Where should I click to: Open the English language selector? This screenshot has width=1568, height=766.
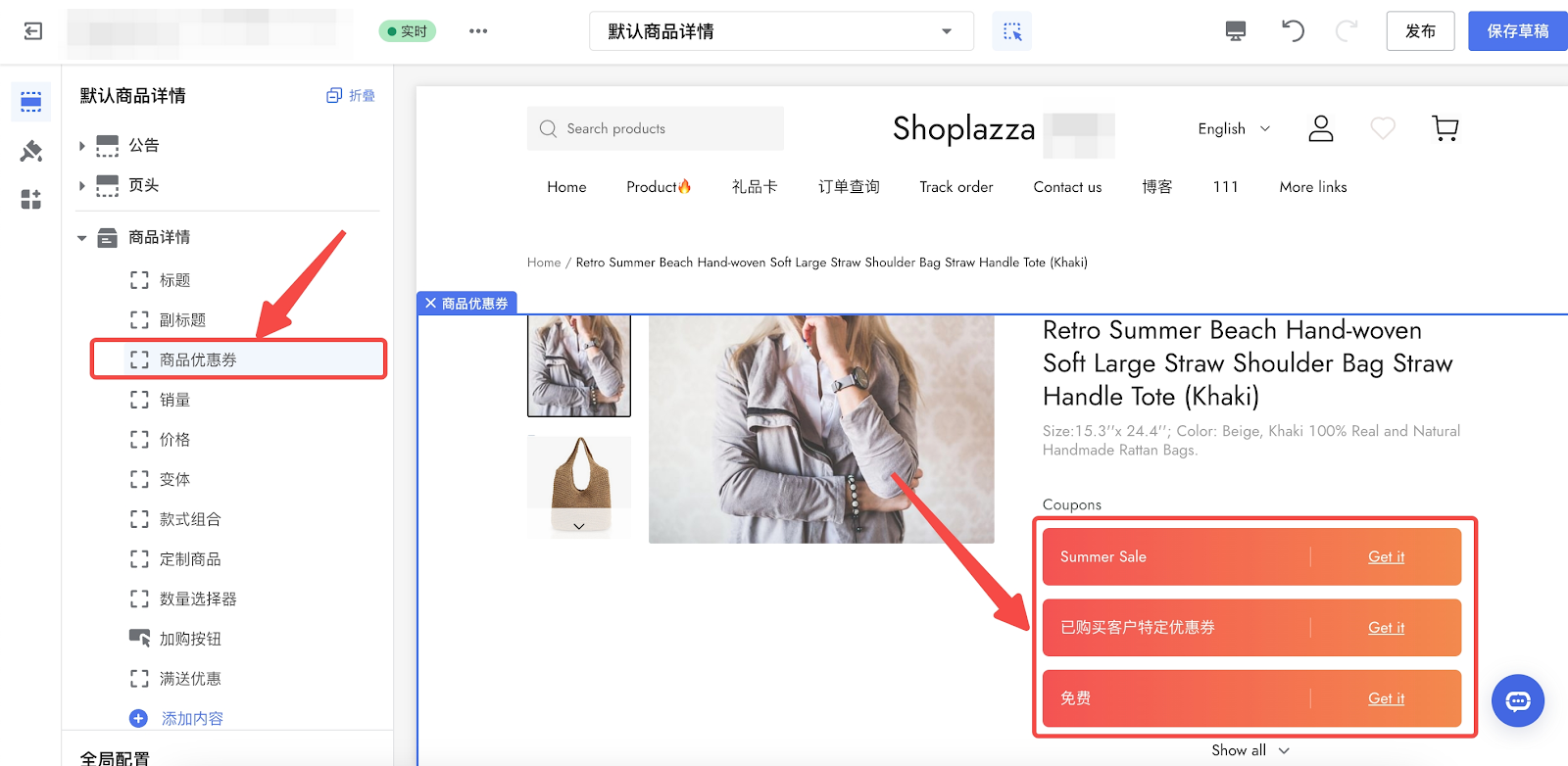[x=1233, y=128]
